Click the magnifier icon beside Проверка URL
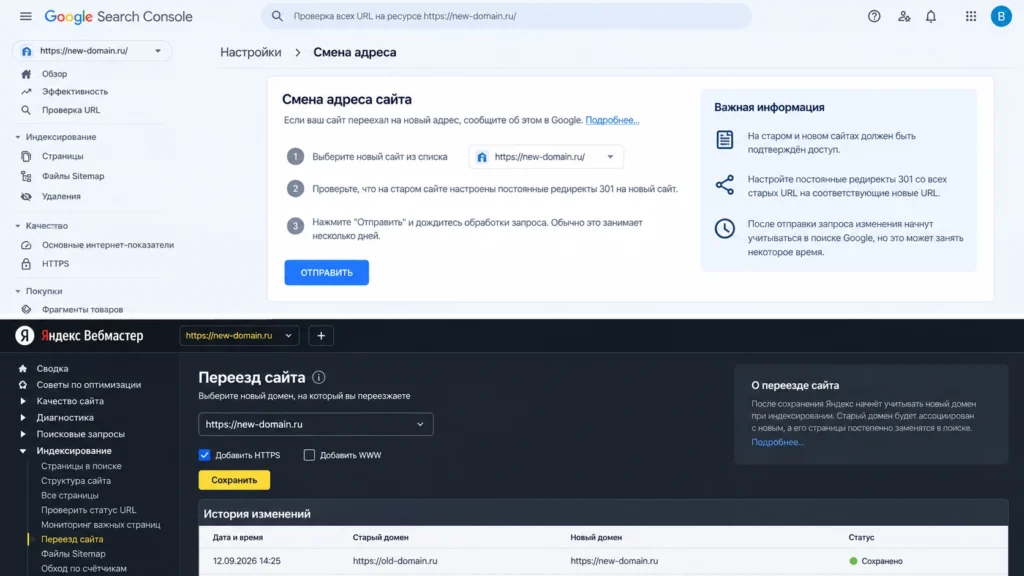The image size is (1024, 576). click(26, 110)
